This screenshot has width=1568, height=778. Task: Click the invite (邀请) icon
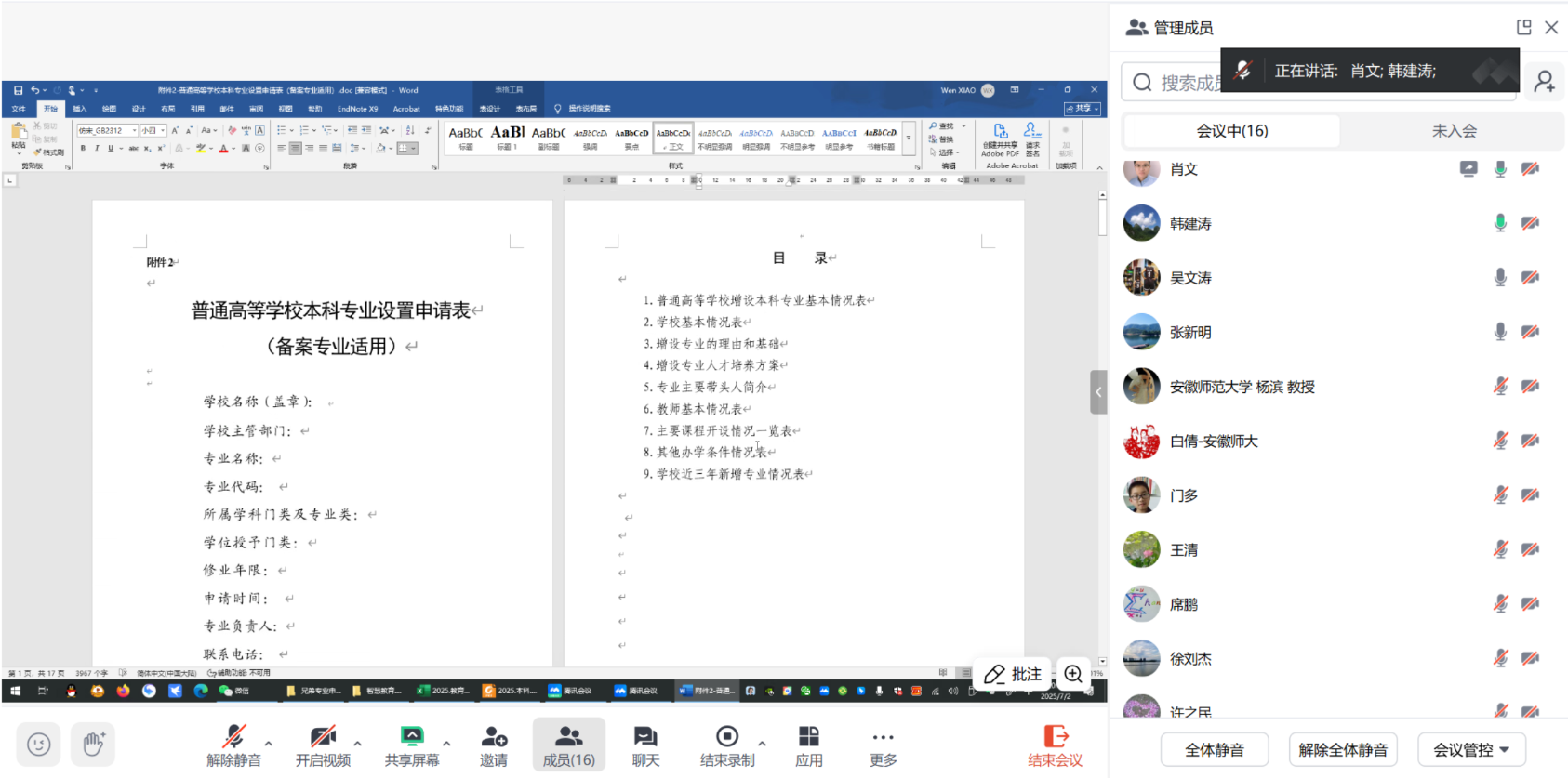click(494, 738)
